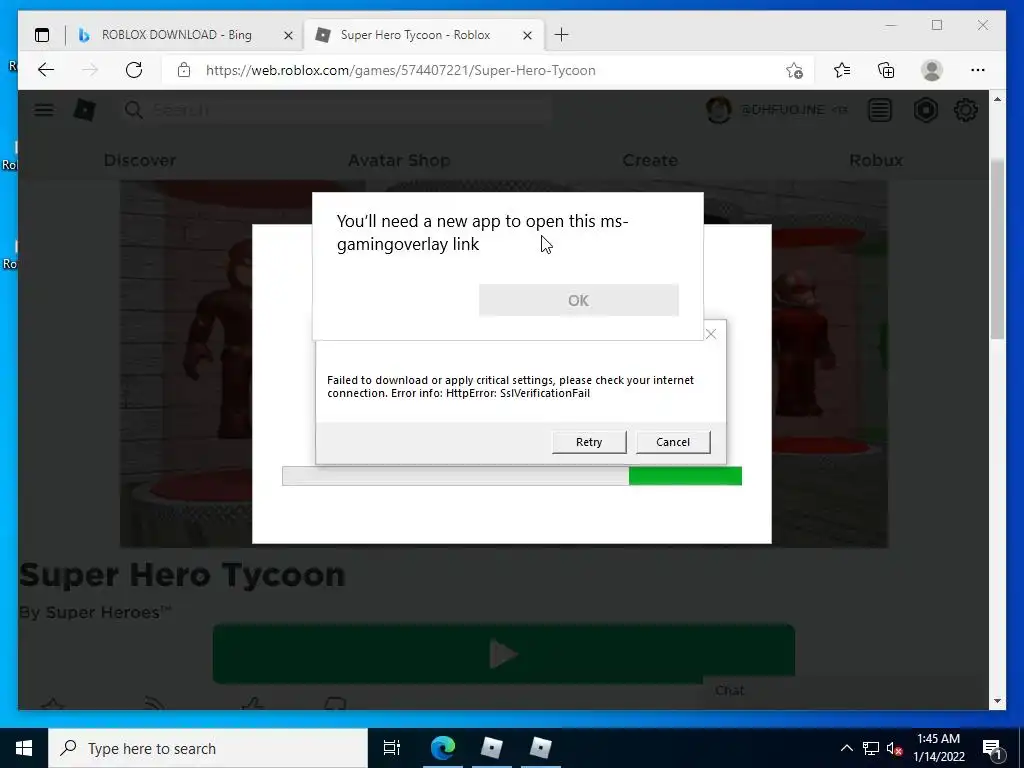
Task: Open the Chat panel
Action: (729, 690)
